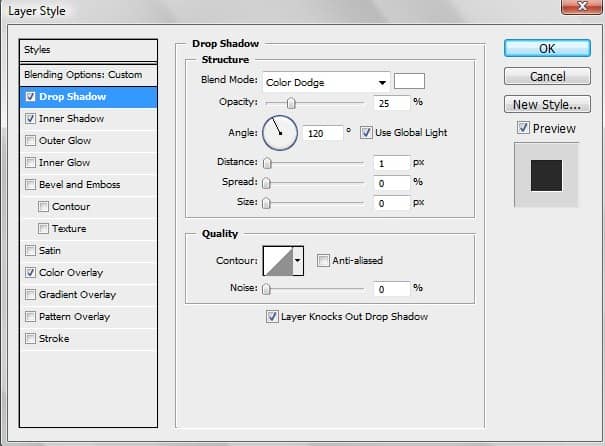Select the Inner Shadow style row
605x446 pixels.
88,118
